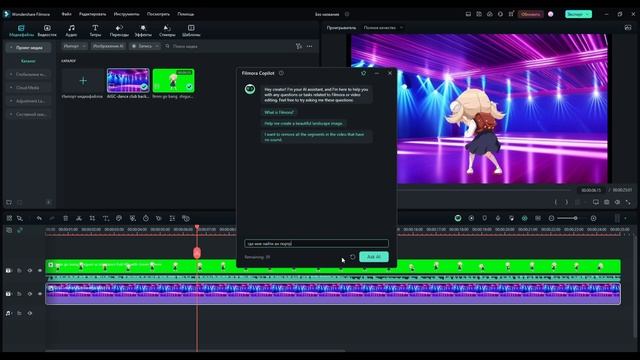Click the marker shield icon above timeline
Viewport: 640px width, 360px height.
(x=484, y=218)
